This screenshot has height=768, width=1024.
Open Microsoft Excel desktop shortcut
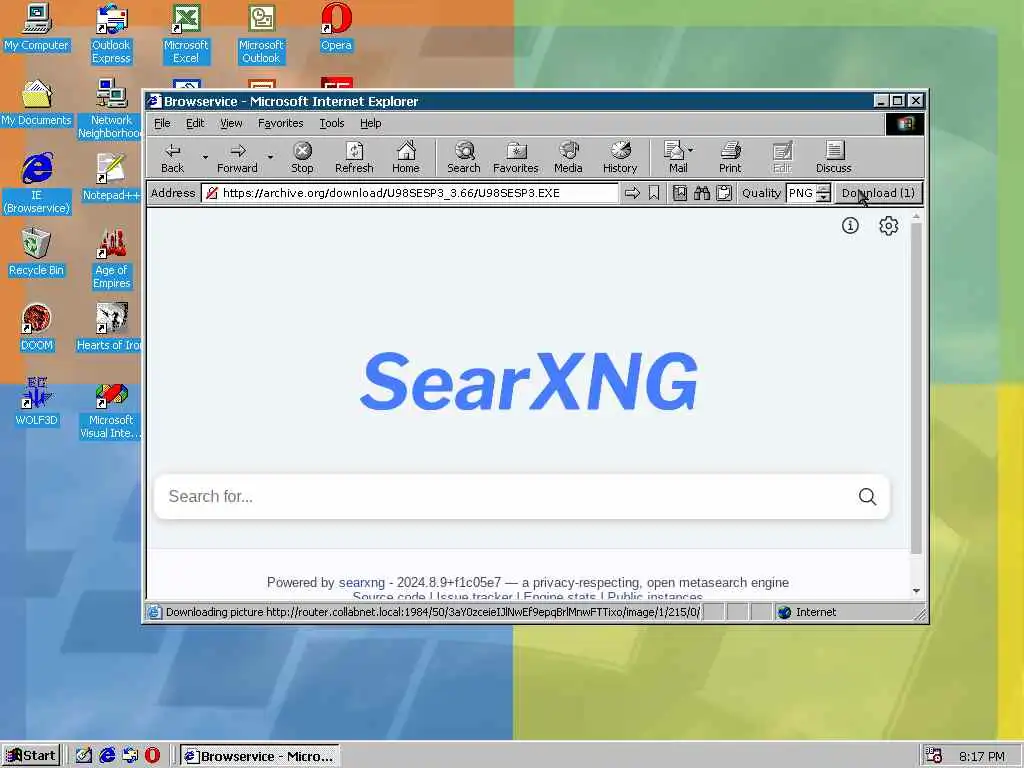[186, 34]
